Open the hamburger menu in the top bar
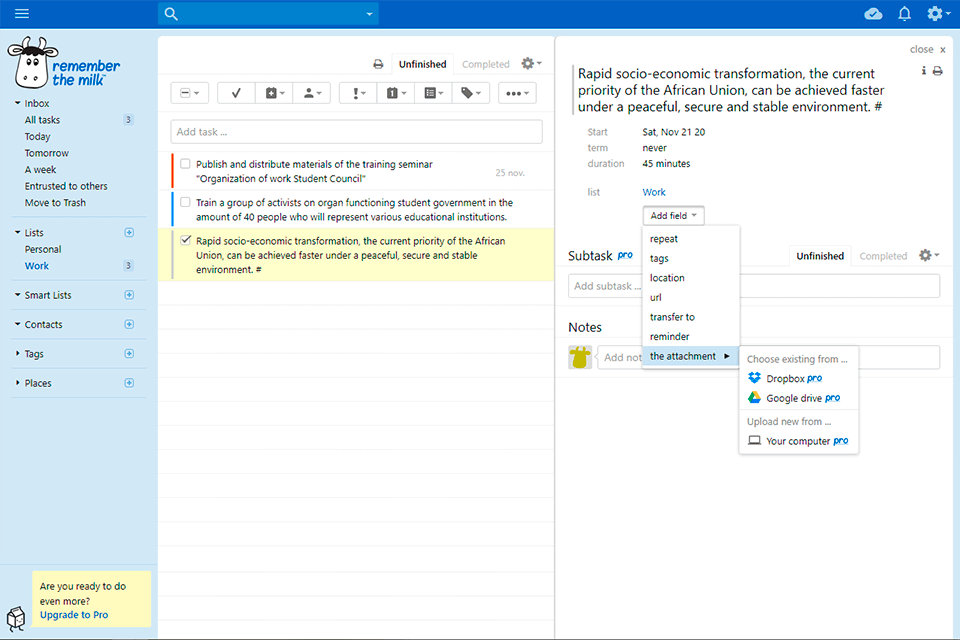The height and width of the screenshot is (640, 960). 21,14
